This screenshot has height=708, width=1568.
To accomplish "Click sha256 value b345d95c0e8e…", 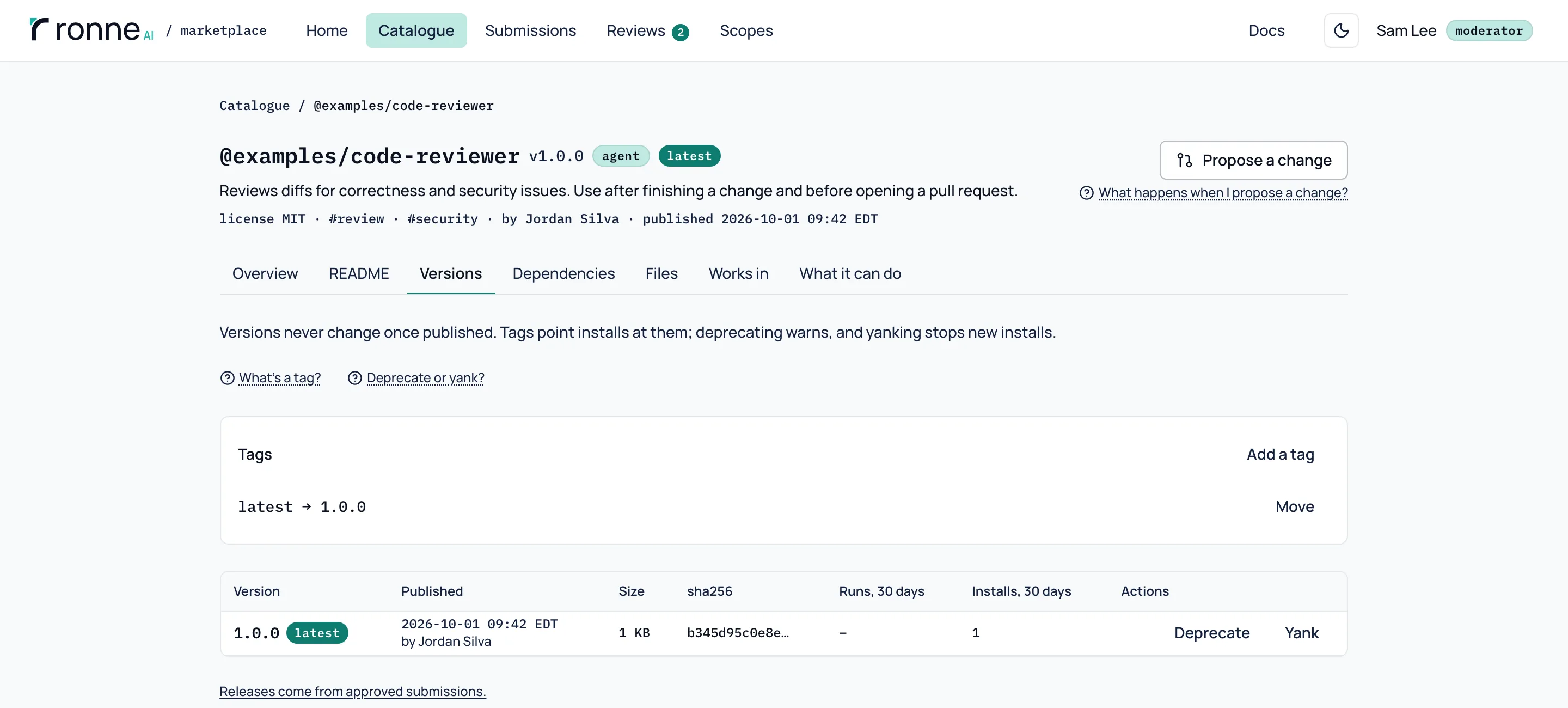I will point(738,633).
